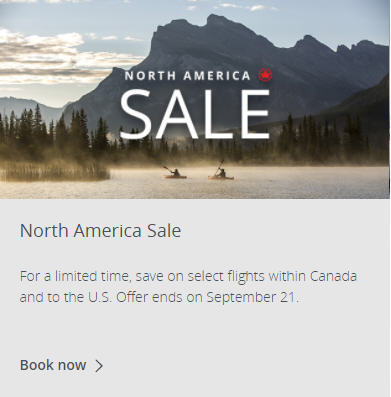Click the word AMERICA in the banner overlay
The width and height of the screenshot is (391, 397).
pyautogui.click(x=217, y=76)
